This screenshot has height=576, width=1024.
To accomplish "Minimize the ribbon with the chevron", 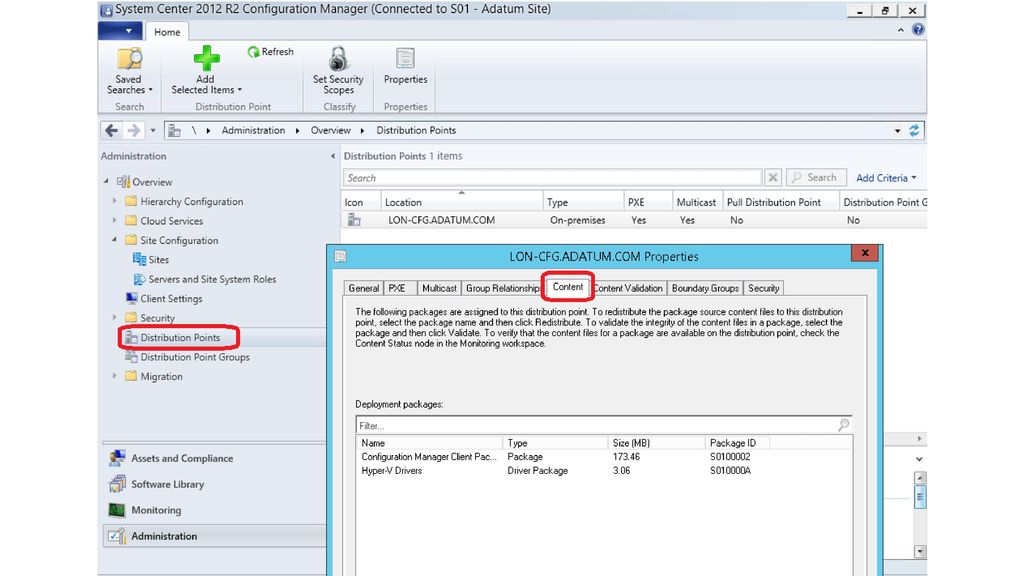I will [901, 29].
